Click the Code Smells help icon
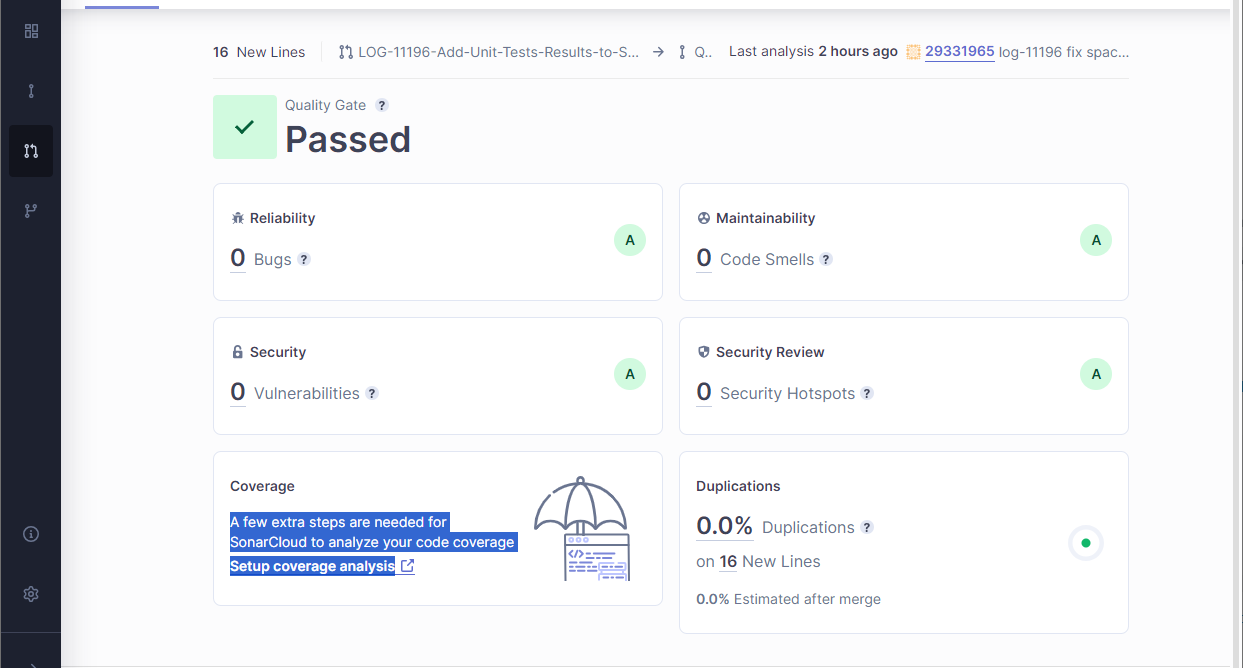The height and width of the screenshot is (668, 1243). [x=826, y=259]
